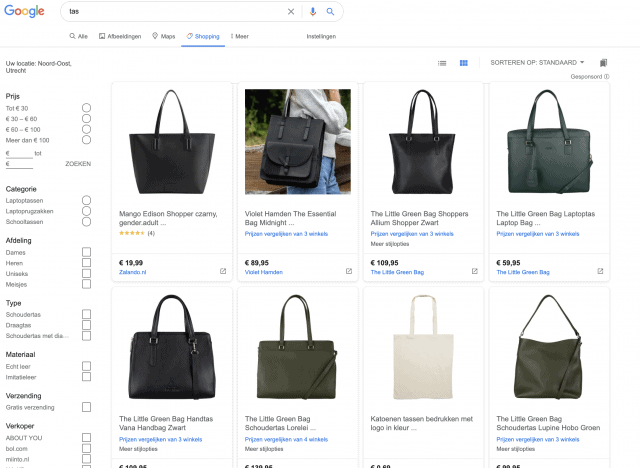Click the blue search magnifier icon
Image resolution: width=640 pixels, height=468 pixels.
coord(330,11)
